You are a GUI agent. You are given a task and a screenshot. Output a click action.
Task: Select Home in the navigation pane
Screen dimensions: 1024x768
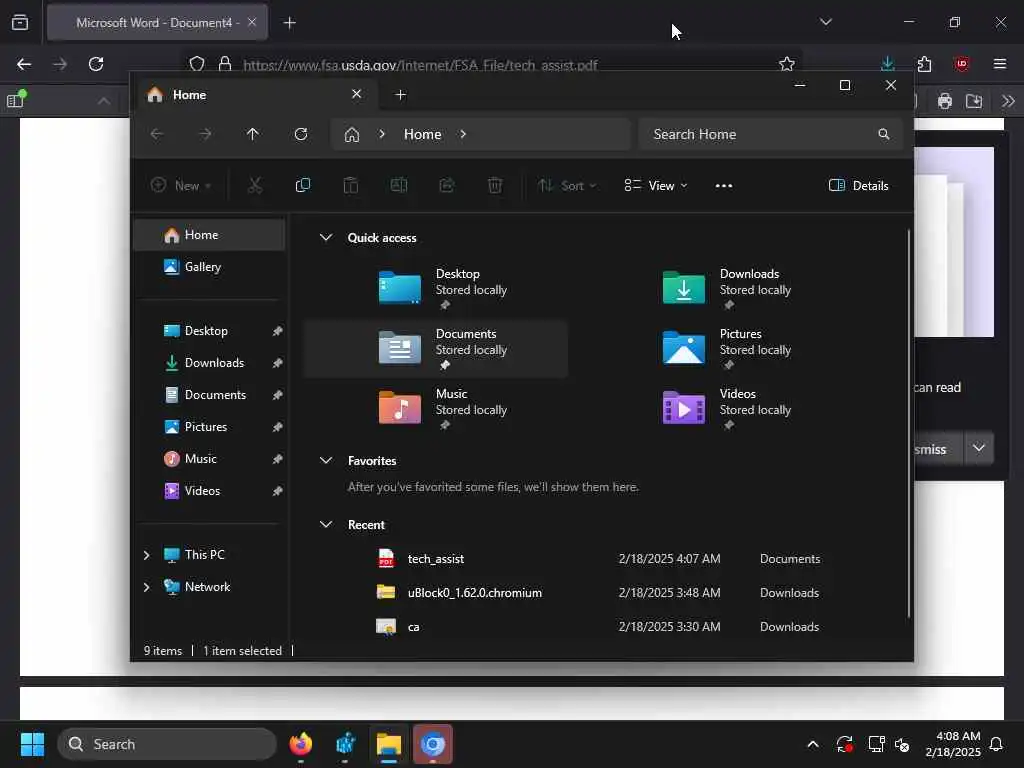click(209, 234)
